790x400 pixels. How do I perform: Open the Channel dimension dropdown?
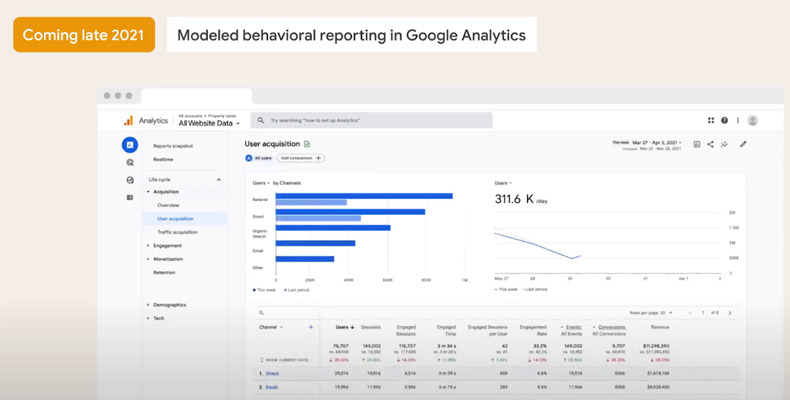click(271, 327)
